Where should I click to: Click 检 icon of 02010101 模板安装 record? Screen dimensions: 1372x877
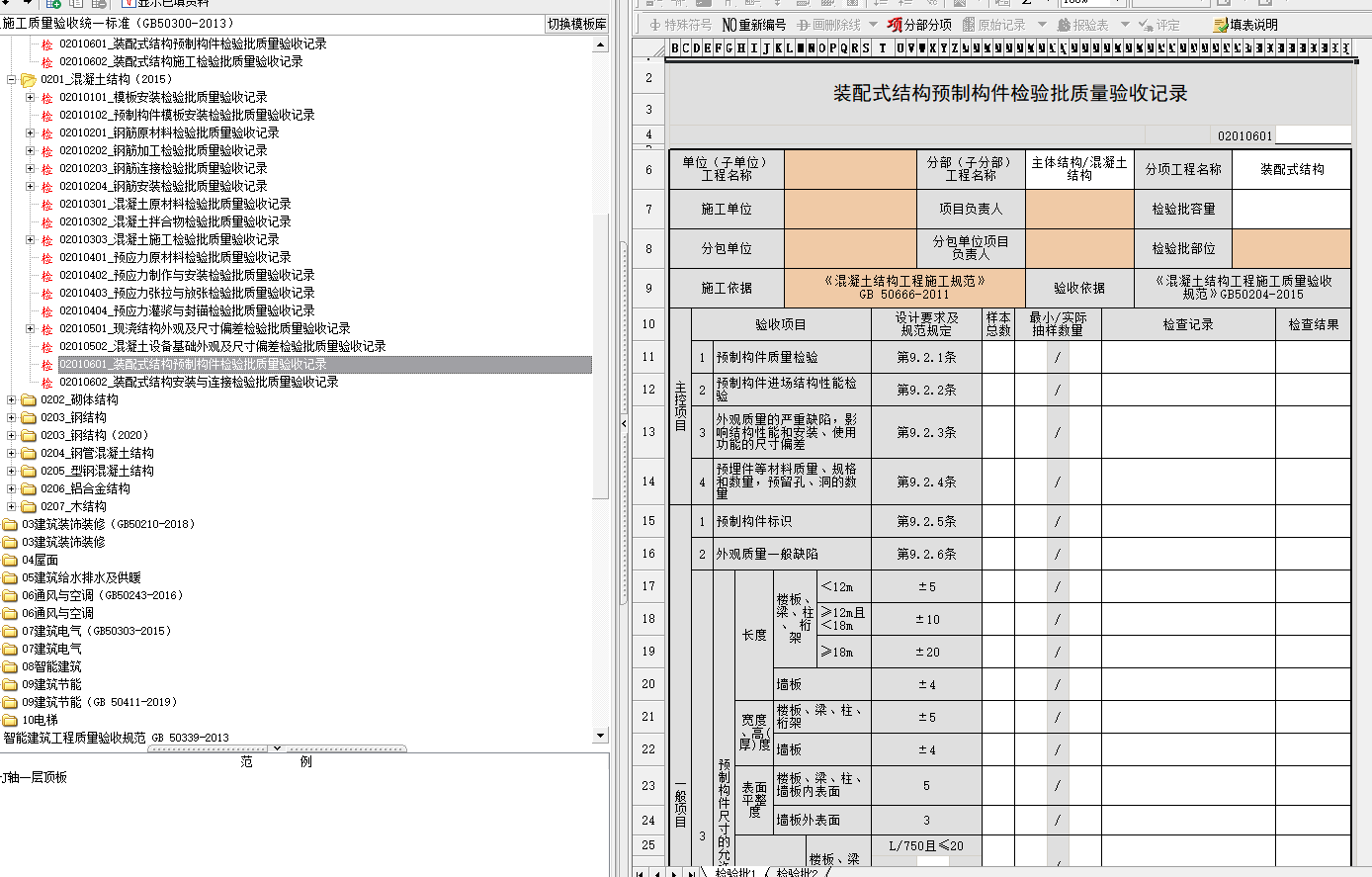coord(46,98)
